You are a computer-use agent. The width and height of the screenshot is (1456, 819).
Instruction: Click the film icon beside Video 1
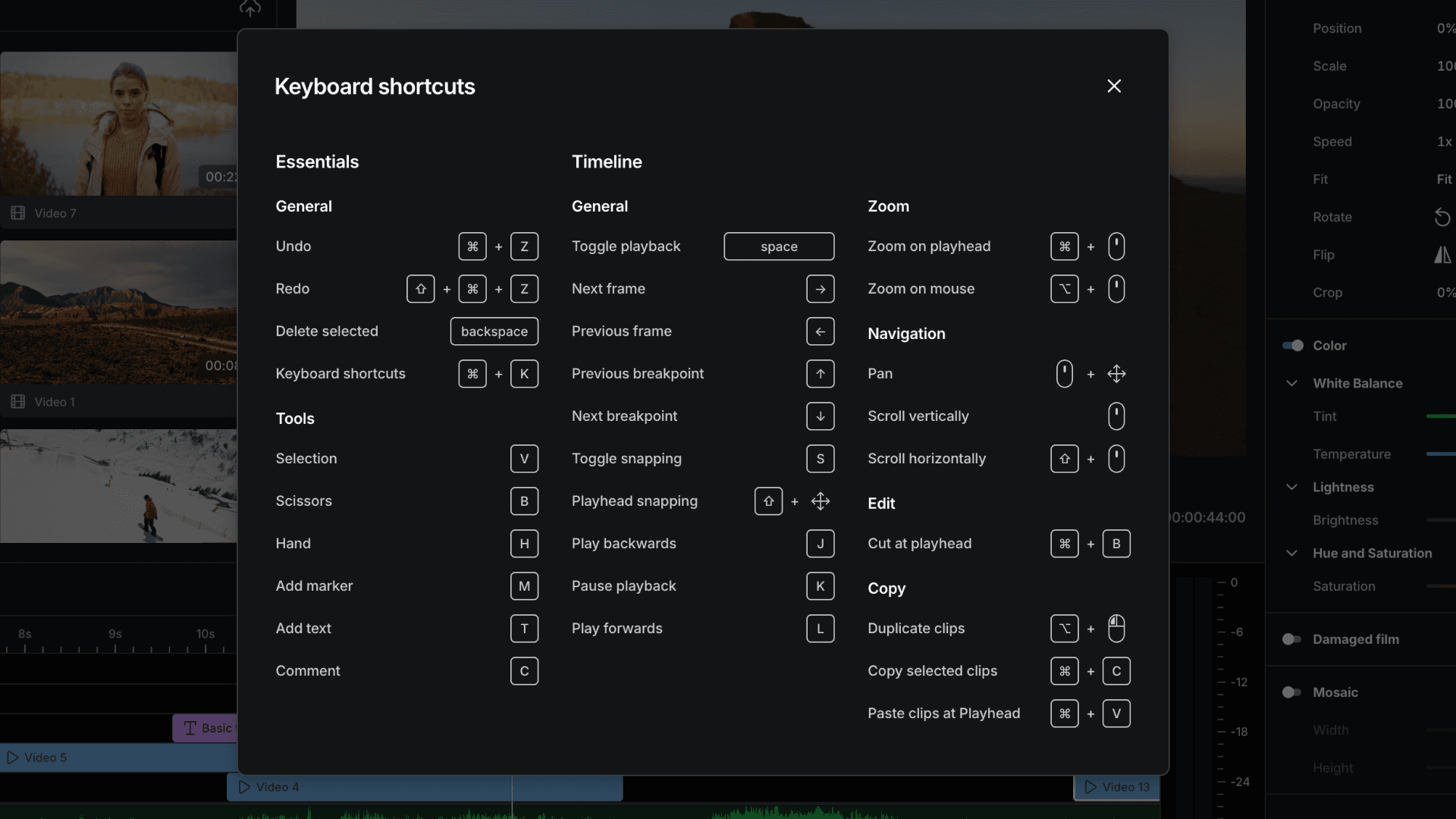[18, 402]
